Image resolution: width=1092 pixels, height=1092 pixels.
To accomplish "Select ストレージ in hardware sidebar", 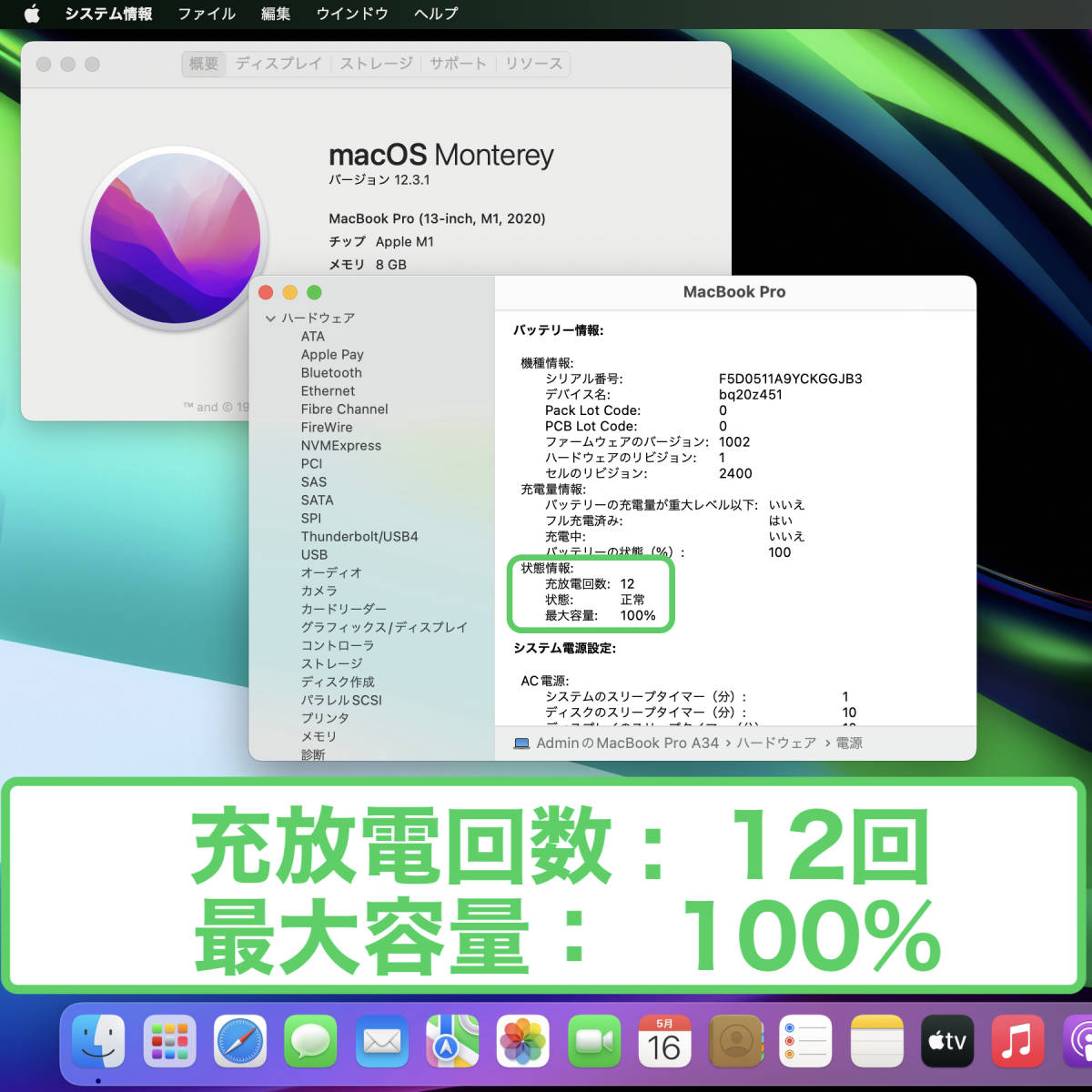I will click(x=332, y=664).
